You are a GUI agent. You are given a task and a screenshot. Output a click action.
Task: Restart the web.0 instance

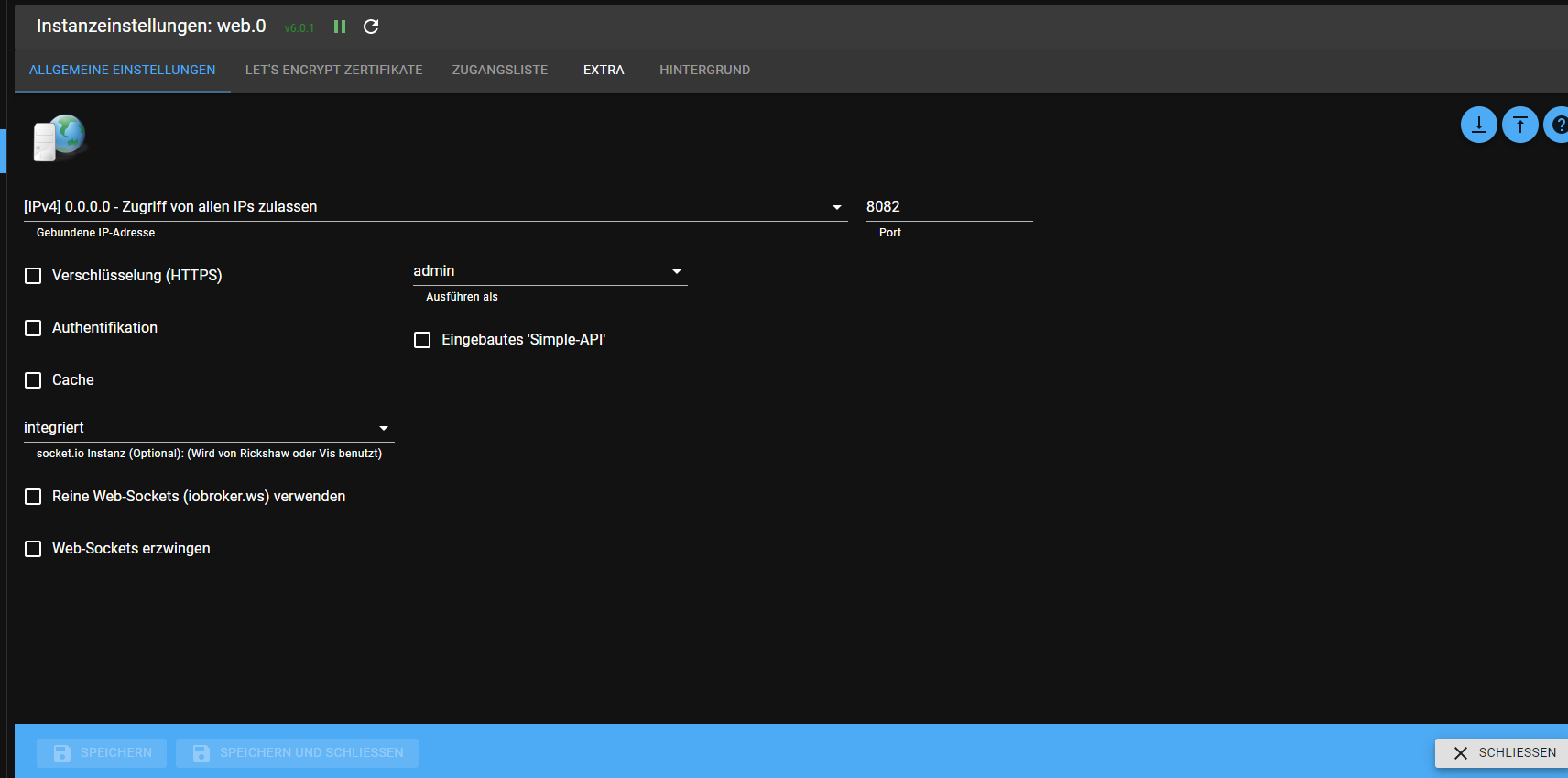(371, 27)
